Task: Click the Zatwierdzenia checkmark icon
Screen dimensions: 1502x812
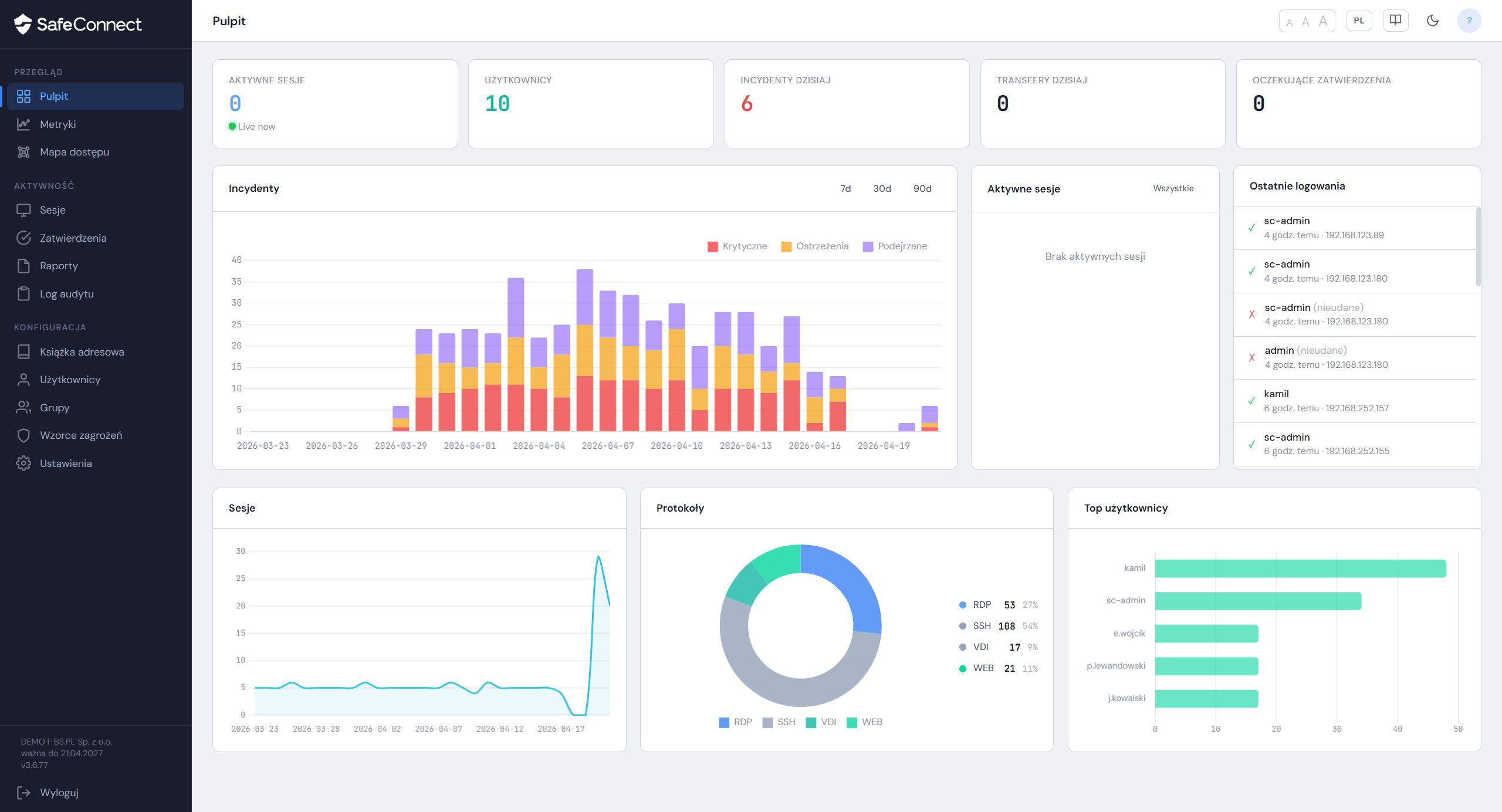Action: point(23,238)
